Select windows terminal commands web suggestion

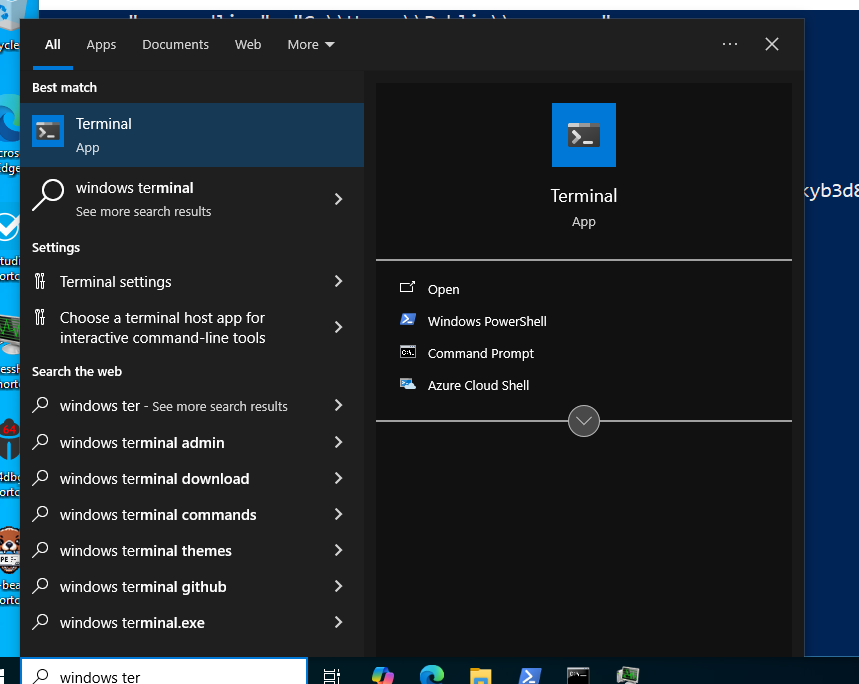tap(192, 514)
